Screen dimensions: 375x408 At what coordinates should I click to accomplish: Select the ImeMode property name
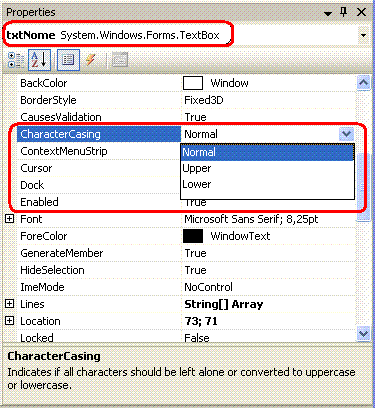pos(42,287)
